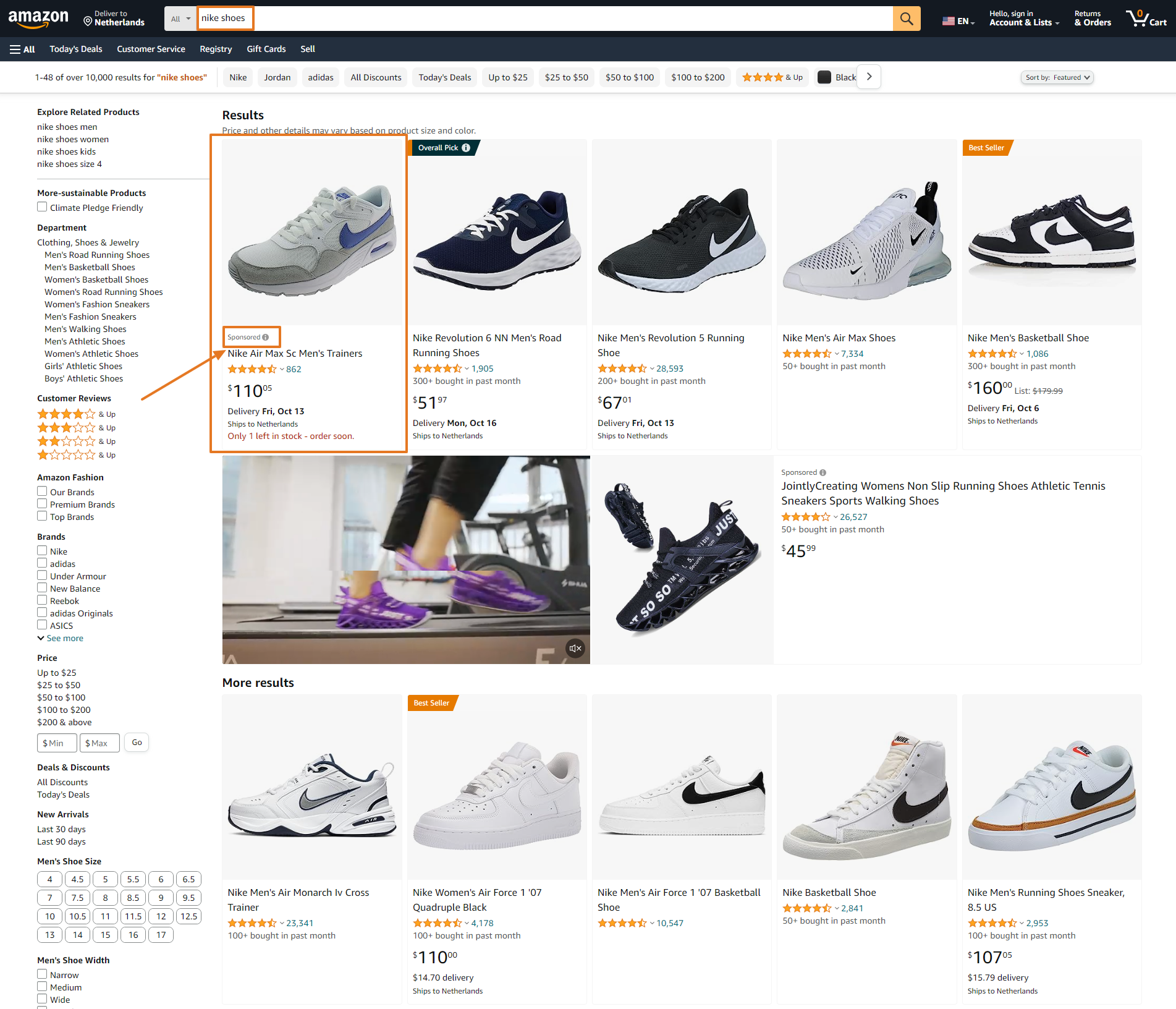Filter by 1 star & Up in sidebar

tap(76, 455)
